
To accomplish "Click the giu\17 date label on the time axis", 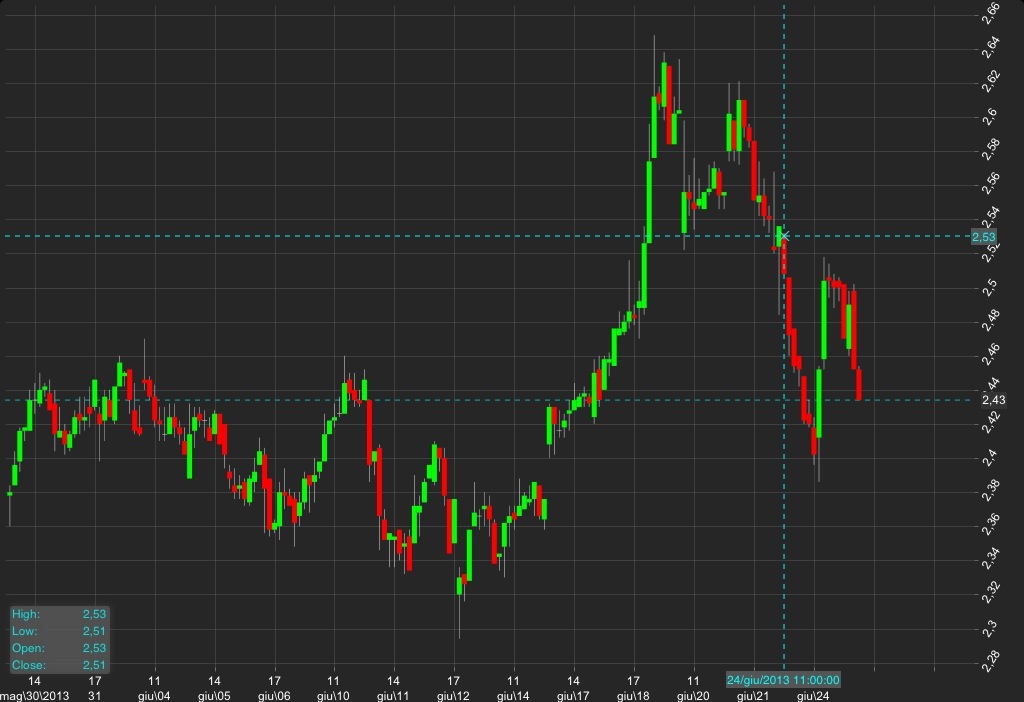I will (x=574, y=695).
